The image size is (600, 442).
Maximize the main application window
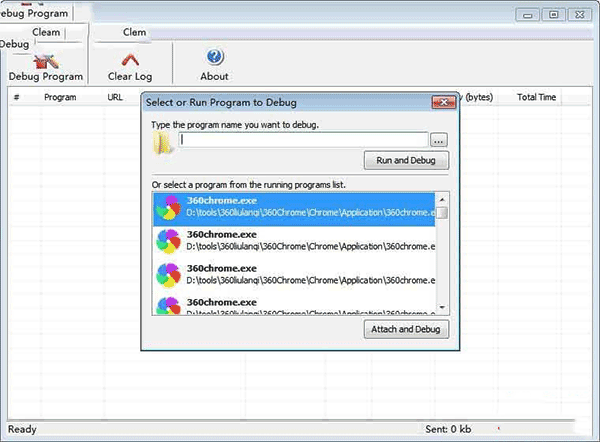[x=553, y=15]
